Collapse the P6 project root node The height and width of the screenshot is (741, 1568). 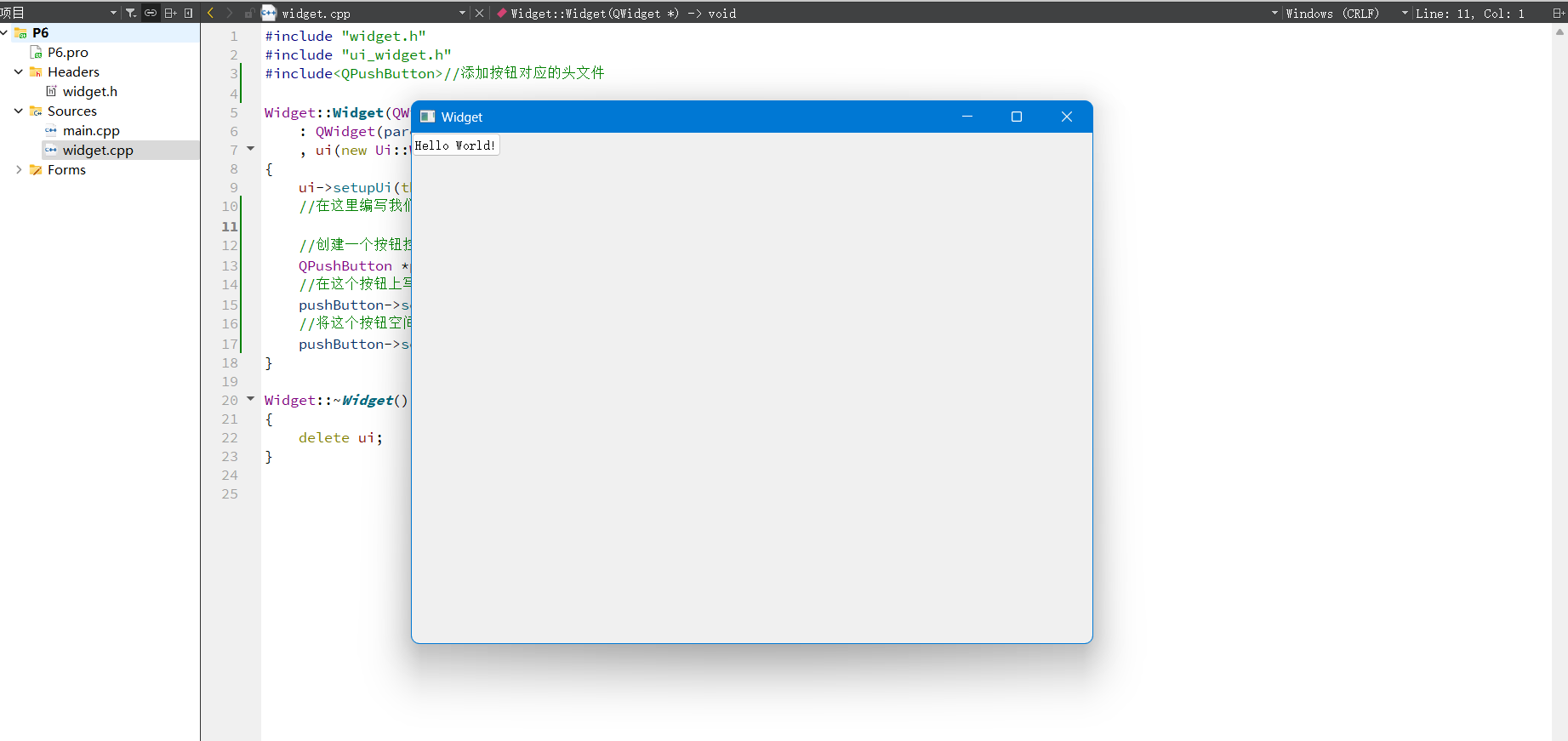coord(4,32)
